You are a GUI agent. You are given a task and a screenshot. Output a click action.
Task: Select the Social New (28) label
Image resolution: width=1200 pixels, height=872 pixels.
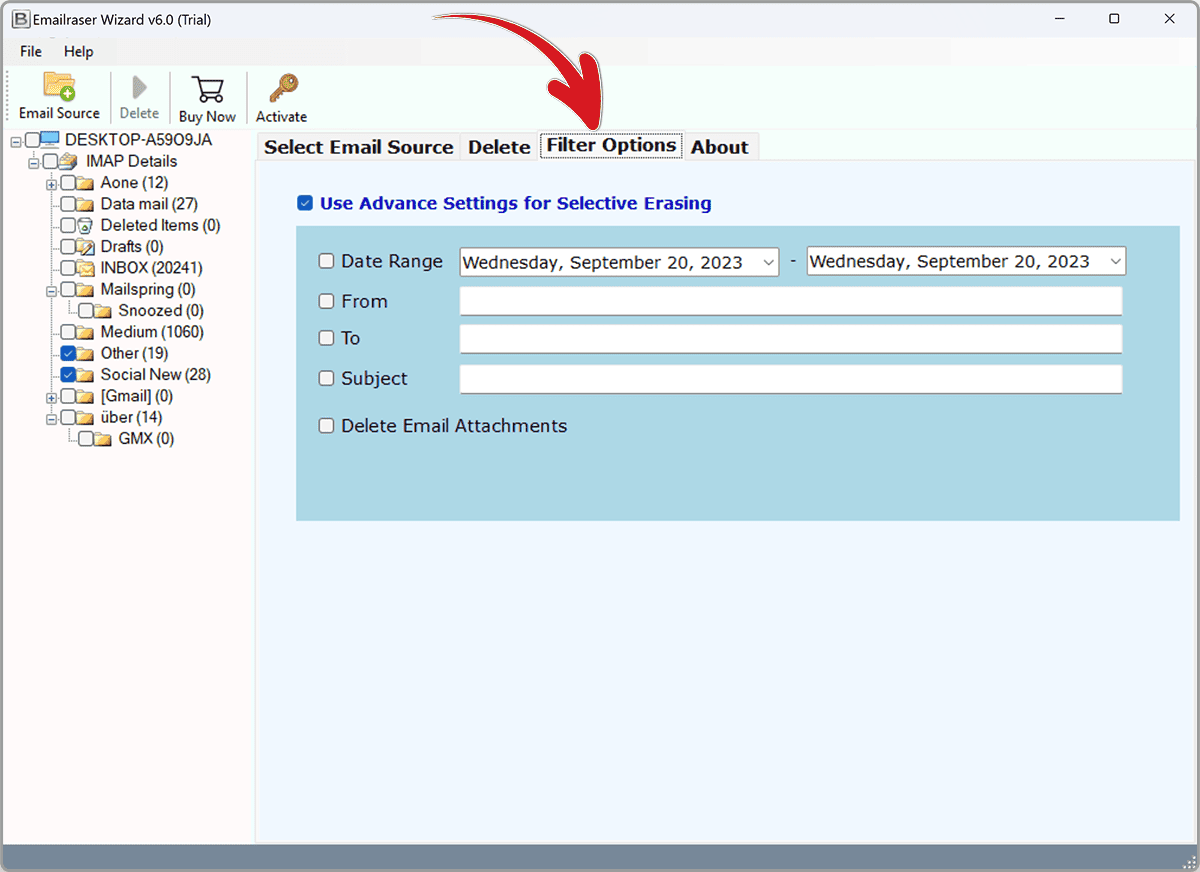point(156,375)
